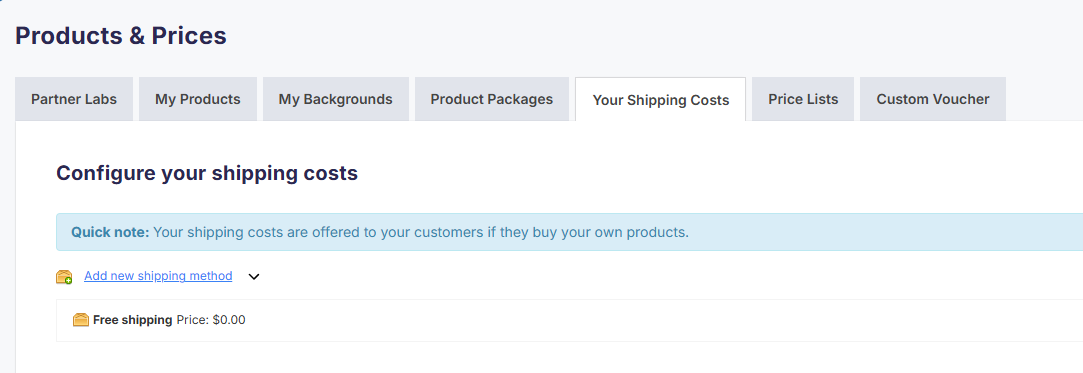The height and width of the screenshot is (373, 1083).
Task: Click the sentence about shipping costs offered to customers
Action: [x=421, y=232]
